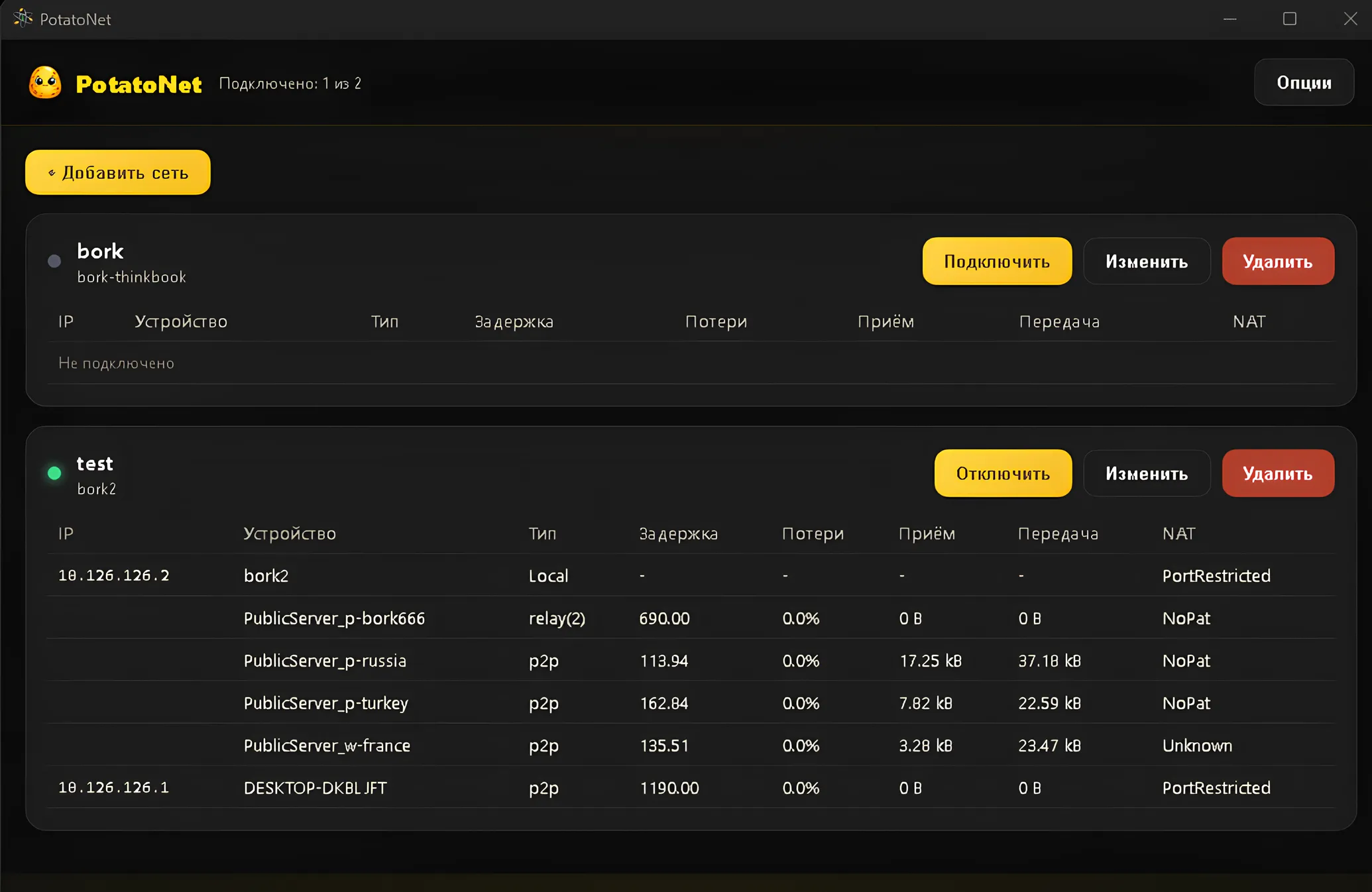The width and height of the screenshot is (1372, 892).
Task: Select IP address 10.126.126.1
Action: click(x=114, y=787)
